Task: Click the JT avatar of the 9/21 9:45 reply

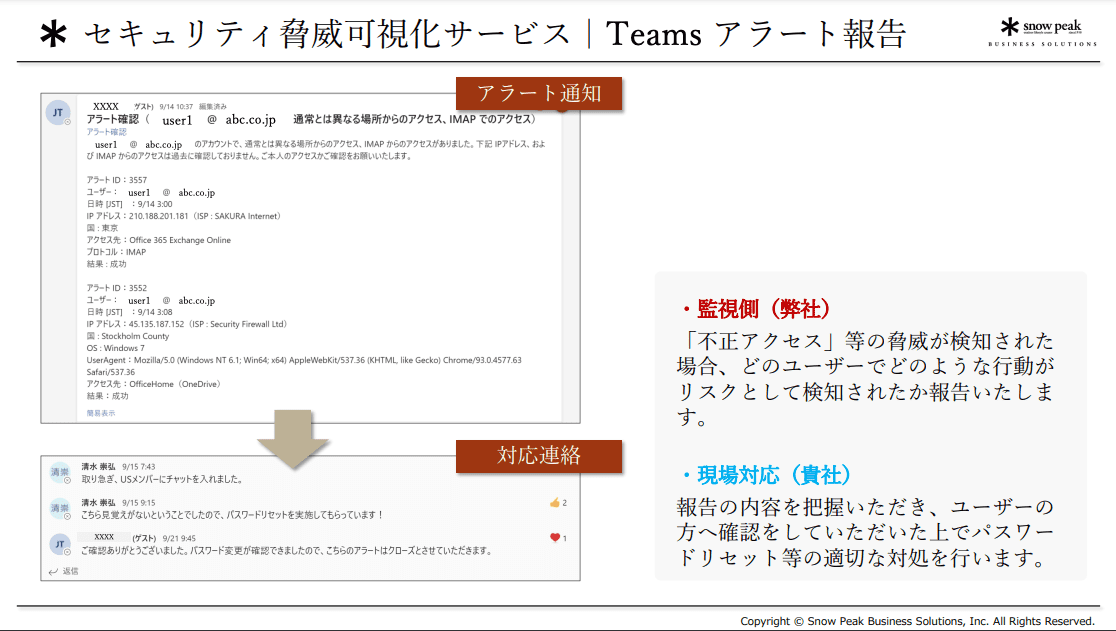Action: click(x=60, y=544)
